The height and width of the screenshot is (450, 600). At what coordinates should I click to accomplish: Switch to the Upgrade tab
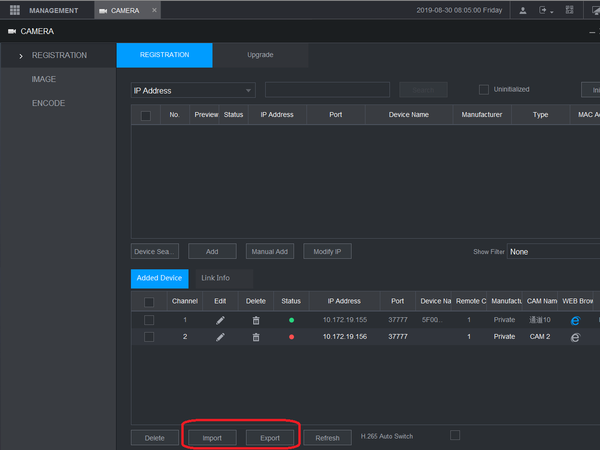[x=260, y=55]
